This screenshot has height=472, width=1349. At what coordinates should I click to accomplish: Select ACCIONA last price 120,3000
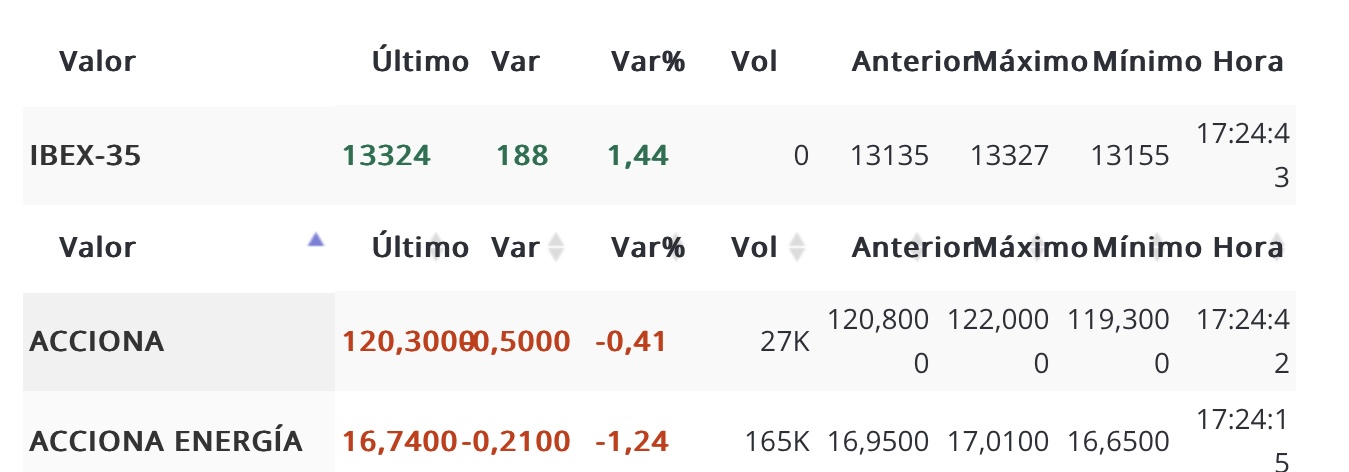click(401, 342)
